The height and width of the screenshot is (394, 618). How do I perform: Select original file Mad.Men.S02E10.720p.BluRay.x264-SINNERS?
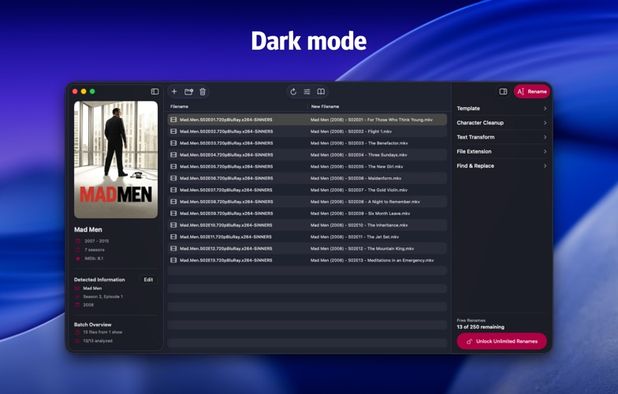(x=226, y=225)
